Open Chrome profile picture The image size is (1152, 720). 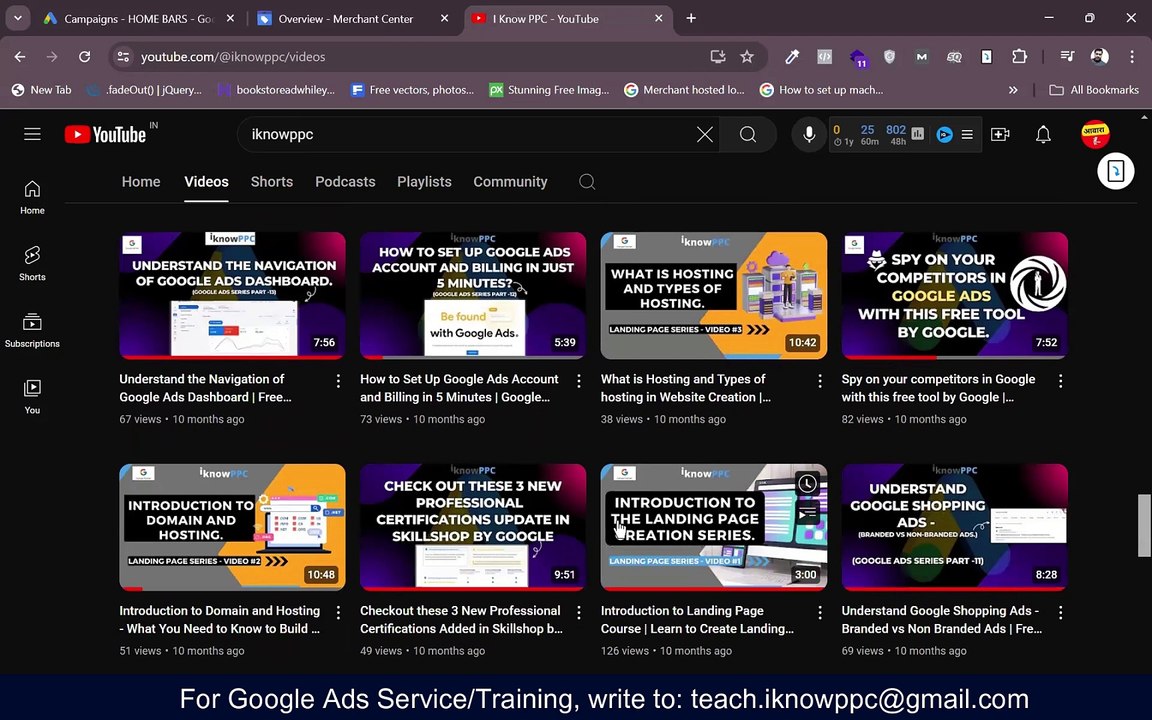point(1100,57)
